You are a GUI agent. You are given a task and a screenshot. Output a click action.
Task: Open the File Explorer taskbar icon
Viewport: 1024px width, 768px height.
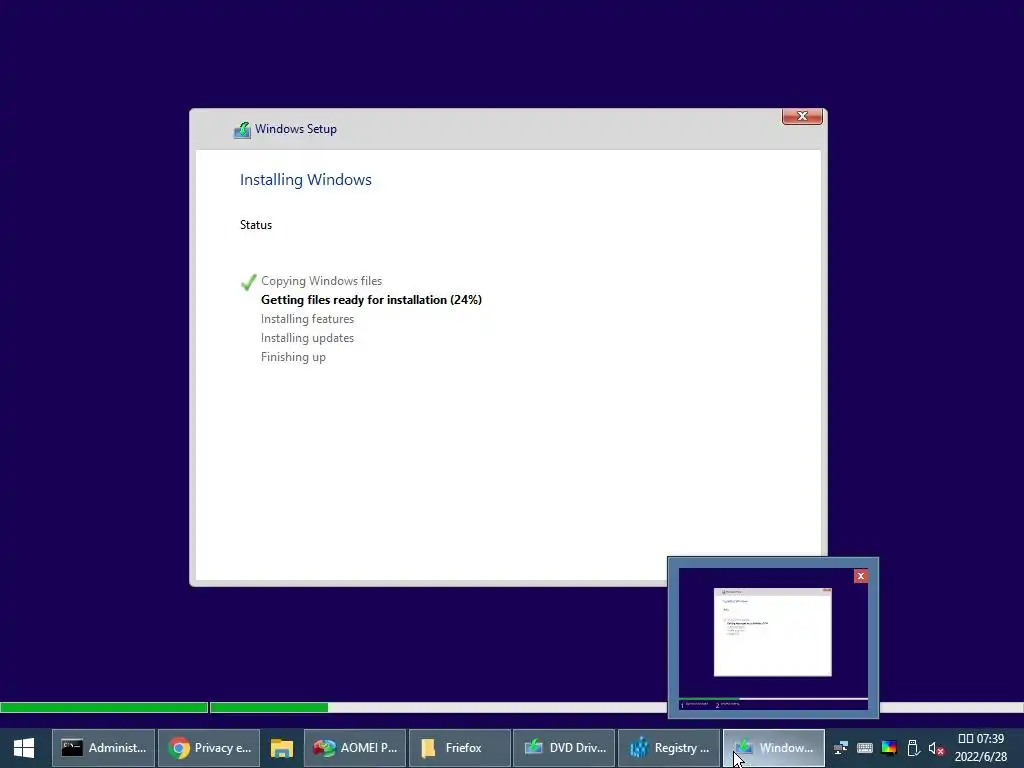281,748
